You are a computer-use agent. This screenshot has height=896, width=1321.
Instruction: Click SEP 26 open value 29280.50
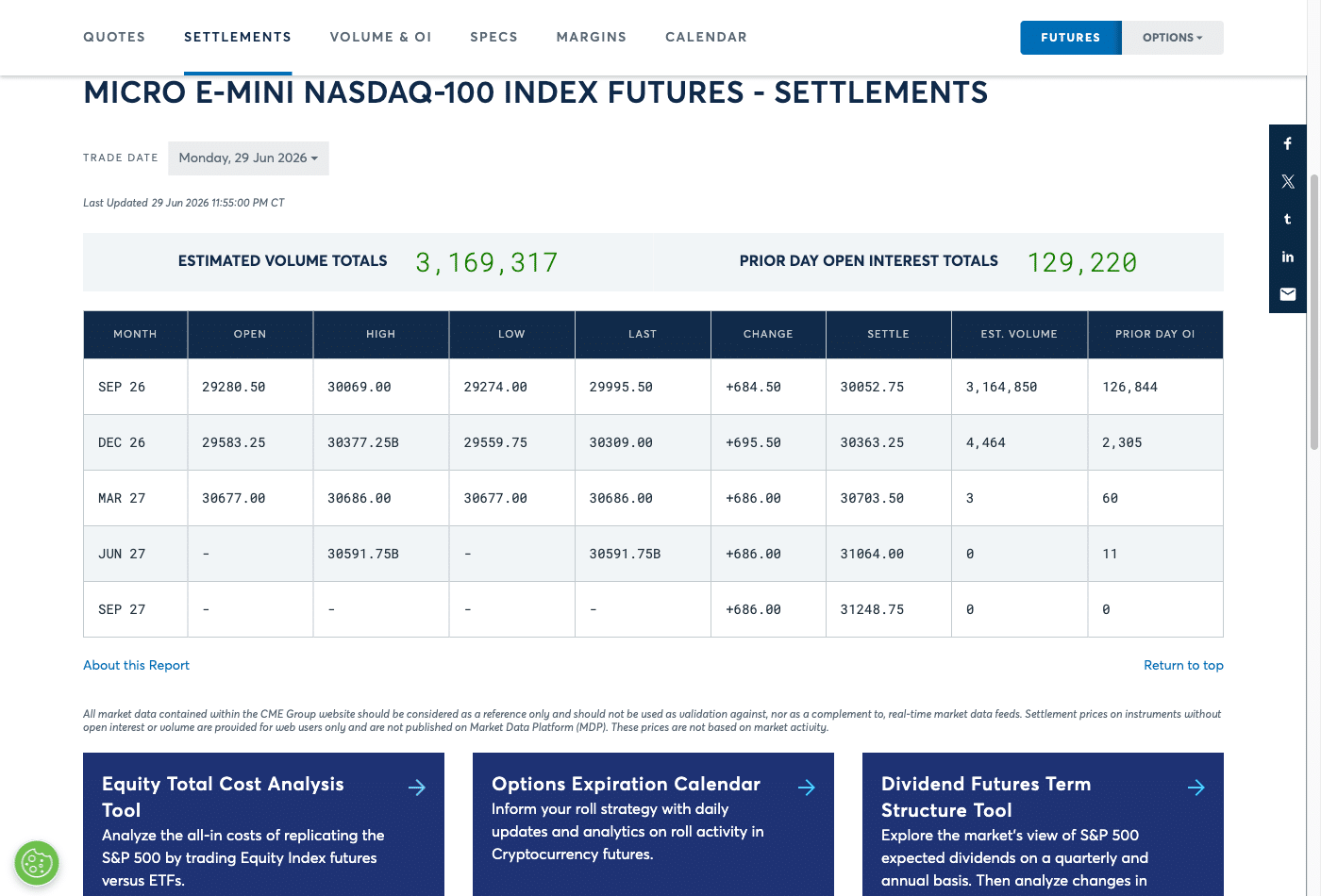[x=234, y=387]
